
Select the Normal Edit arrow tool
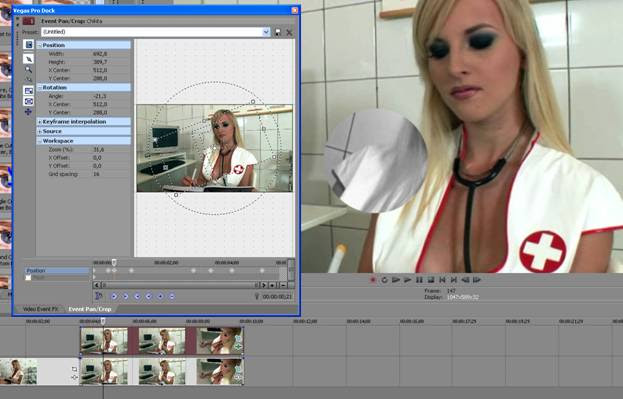(28, 59)
